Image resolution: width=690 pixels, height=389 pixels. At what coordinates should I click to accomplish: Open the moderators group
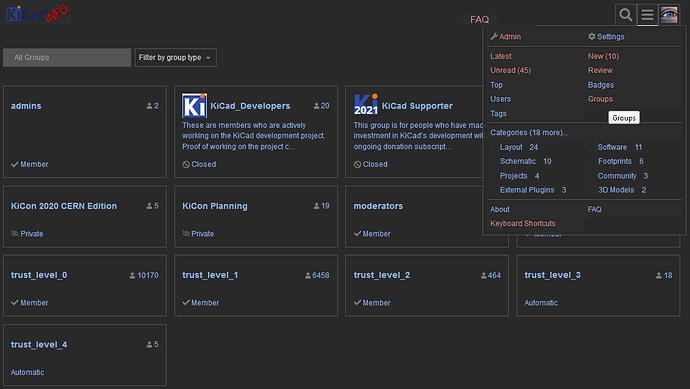378,206
